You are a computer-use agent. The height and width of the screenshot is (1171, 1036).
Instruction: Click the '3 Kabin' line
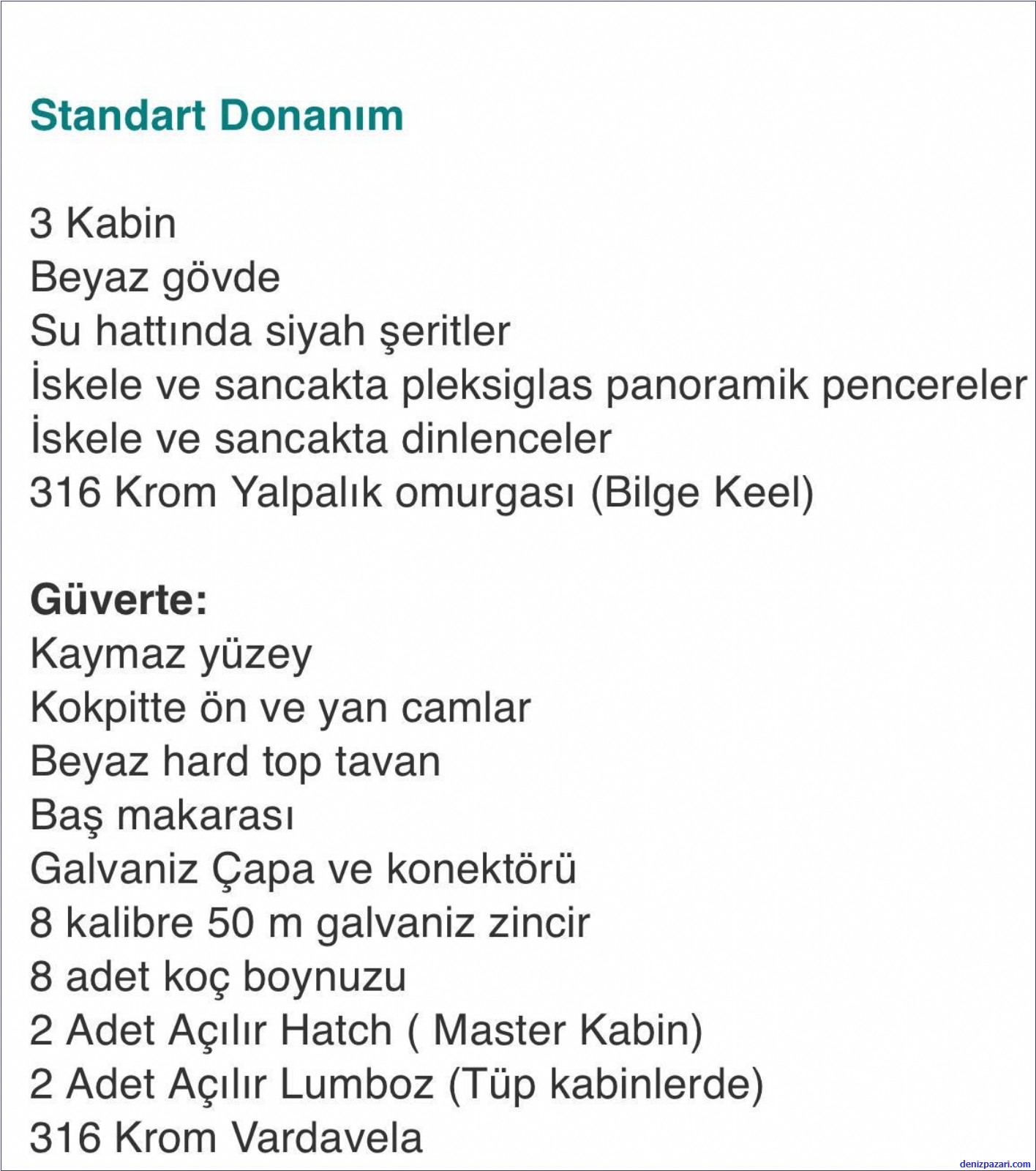(103, 223)
